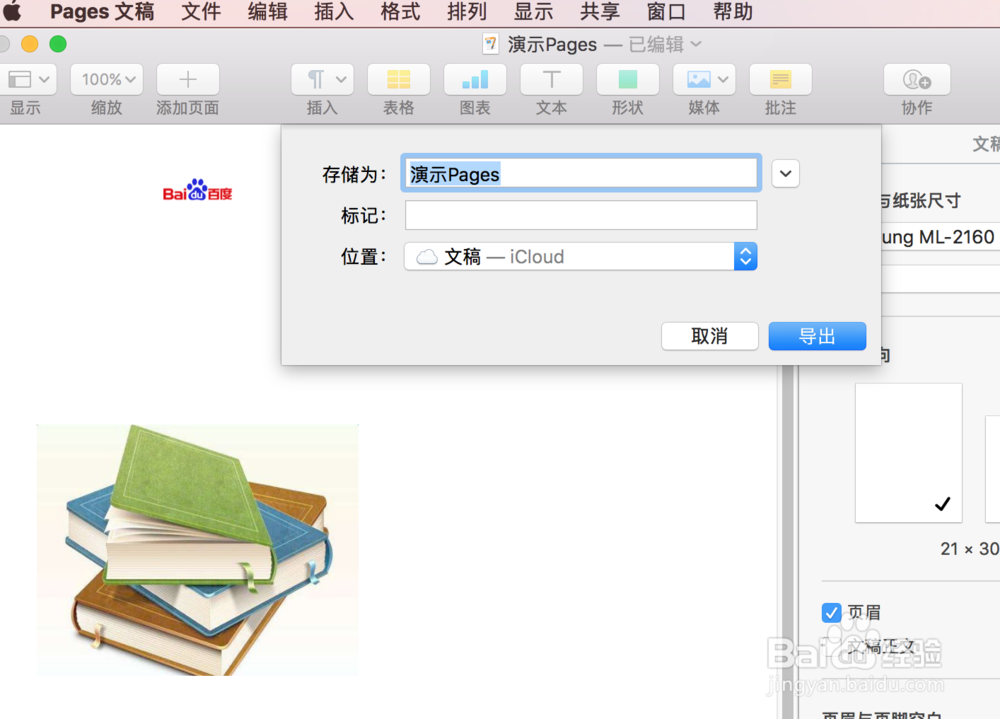Image resolution: width=1000 pixels, height=719 pixels.
Task: Add a comment with the 批注 icon
Action: [780, 79]
